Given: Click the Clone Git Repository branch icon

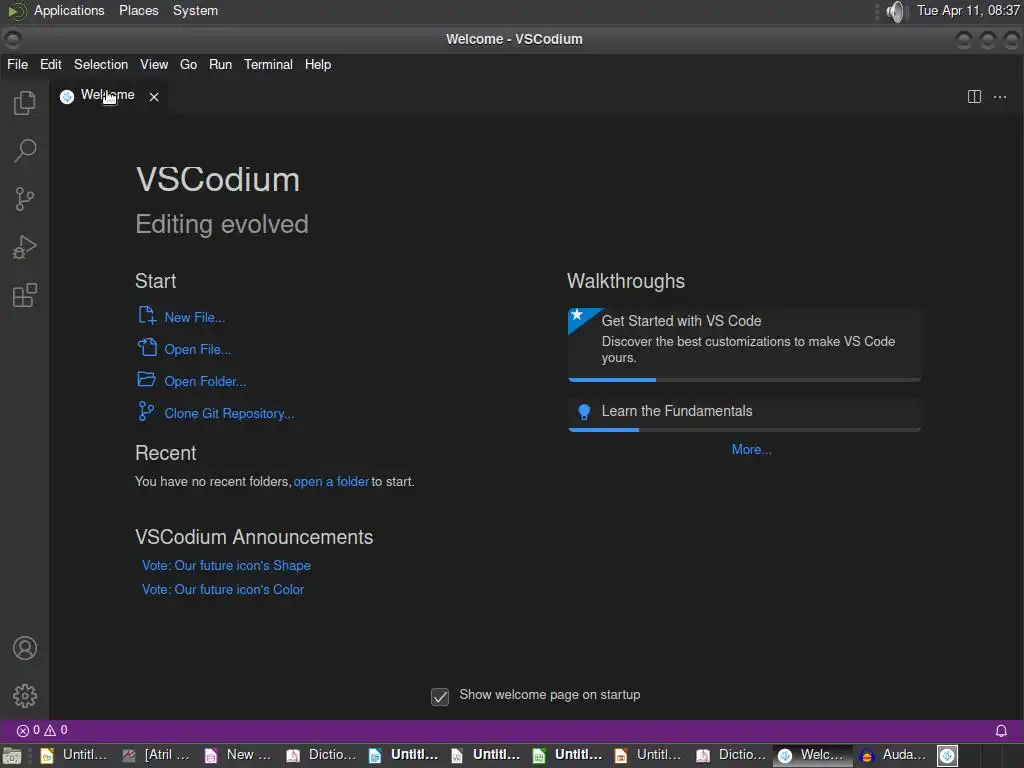Looking at the screenshot, I should pyautogui.click(x=146, y=411).
